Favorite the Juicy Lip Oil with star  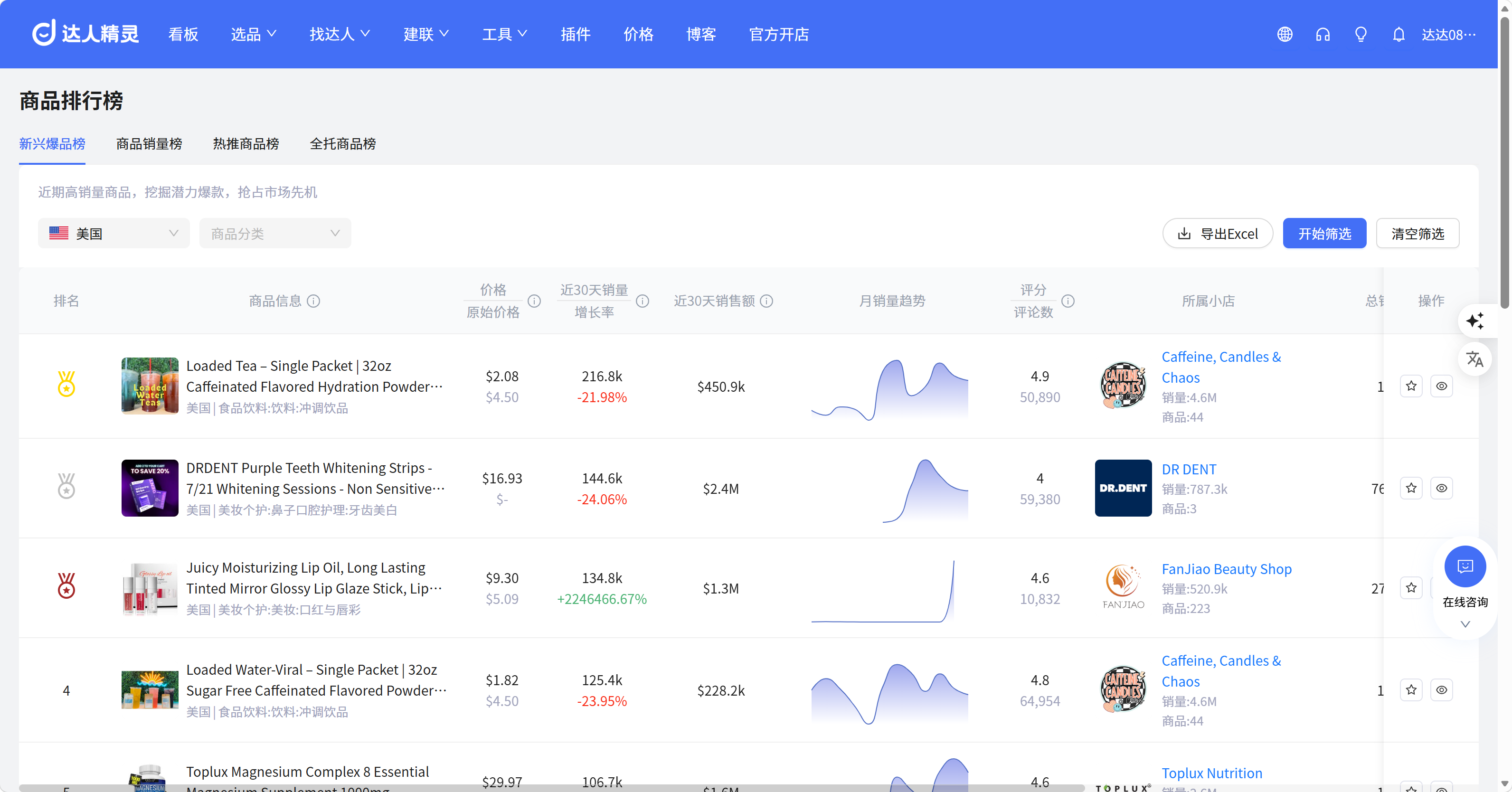(1411, 588)
